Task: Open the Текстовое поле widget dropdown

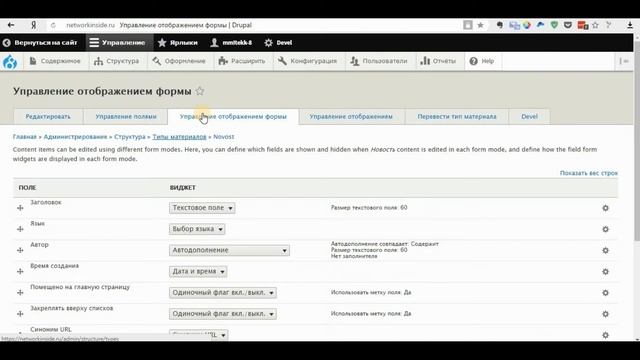Action: point(202,208)
